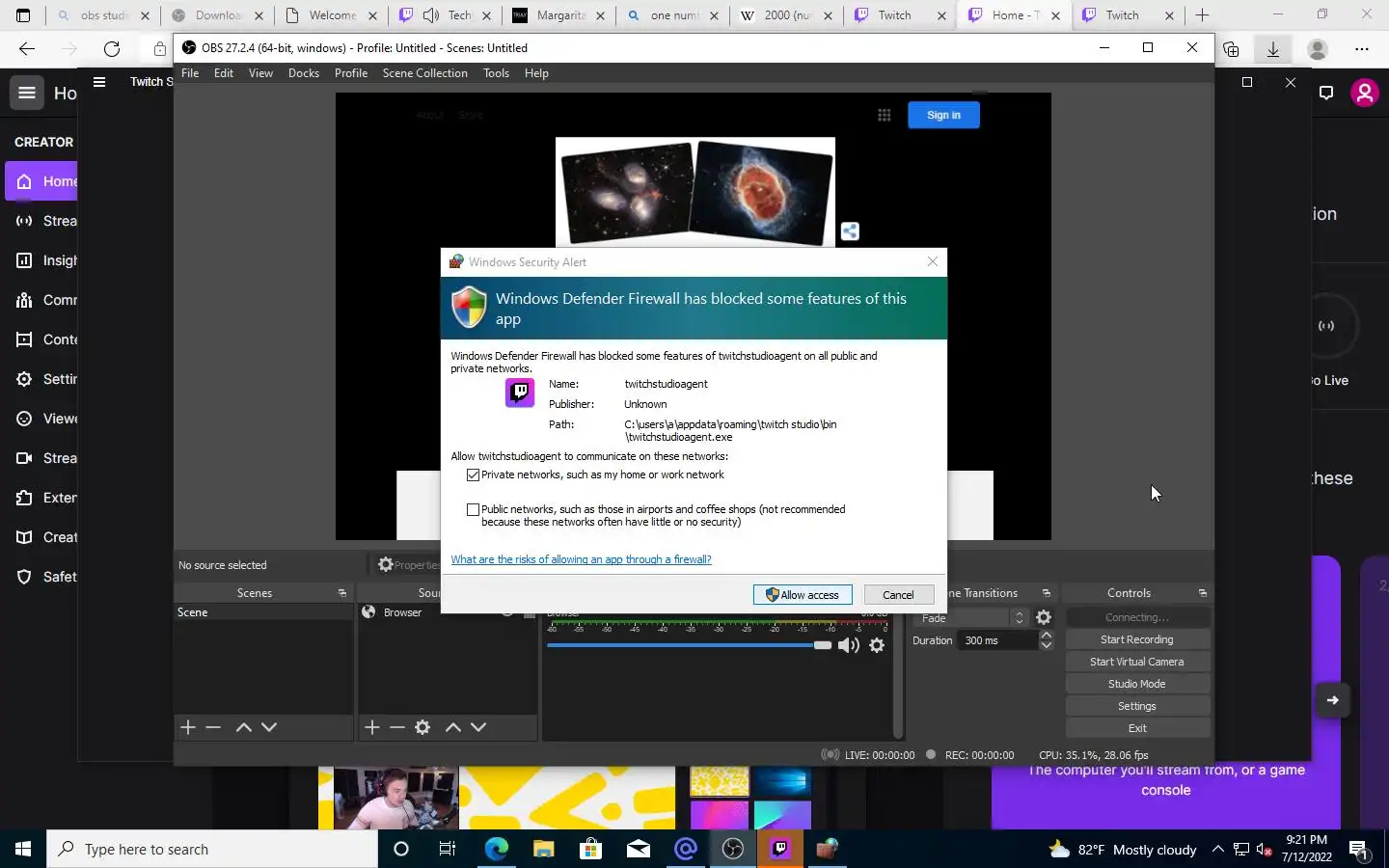Open the OBS Tools menu
The width and height of the screenshot is (1389, 868).
[x=496, y=73]
